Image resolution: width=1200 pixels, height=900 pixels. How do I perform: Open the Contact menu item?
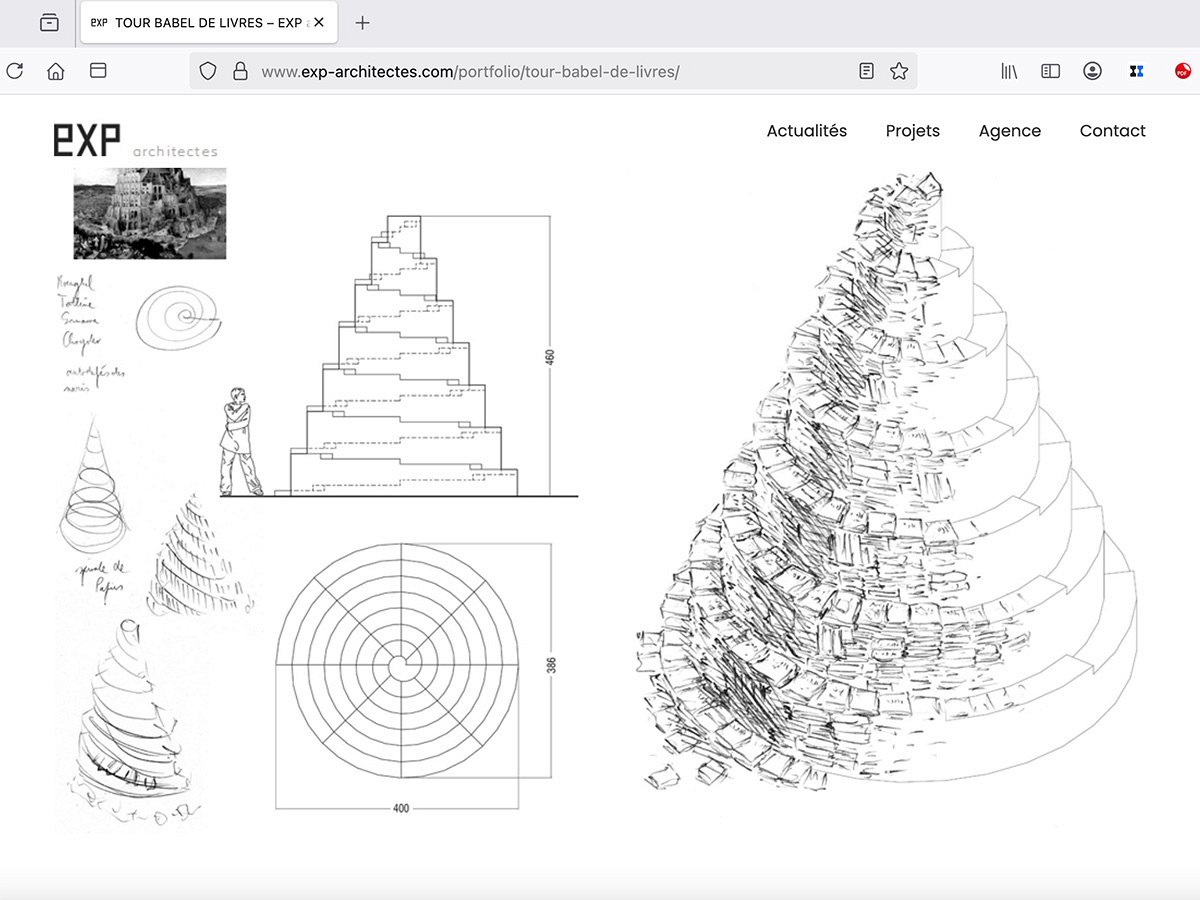click(x=1112, y=131)
